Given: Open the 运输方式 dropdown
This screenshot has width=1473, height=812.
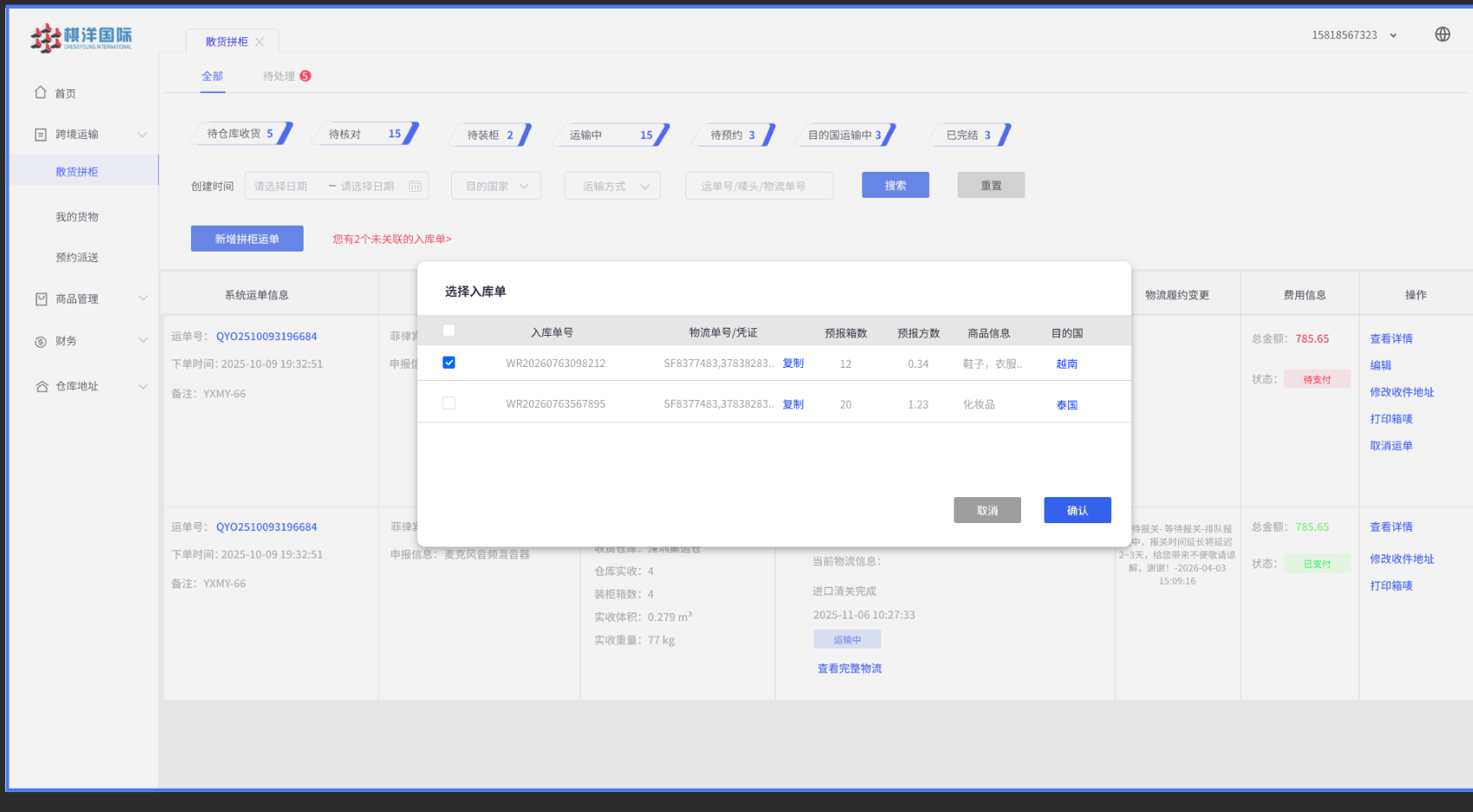Looking at the screenshot, I should [x=612, y=186].
